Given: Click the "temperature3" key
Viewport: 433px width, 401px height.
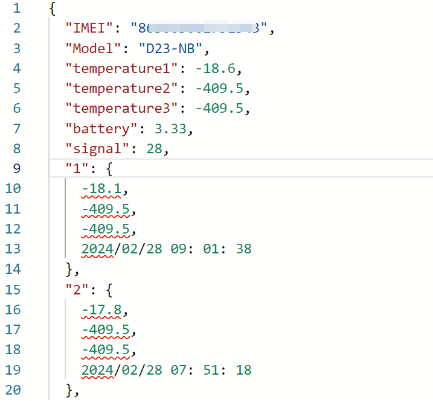Looking at the screenshot, I should click(x=122, y=109).
